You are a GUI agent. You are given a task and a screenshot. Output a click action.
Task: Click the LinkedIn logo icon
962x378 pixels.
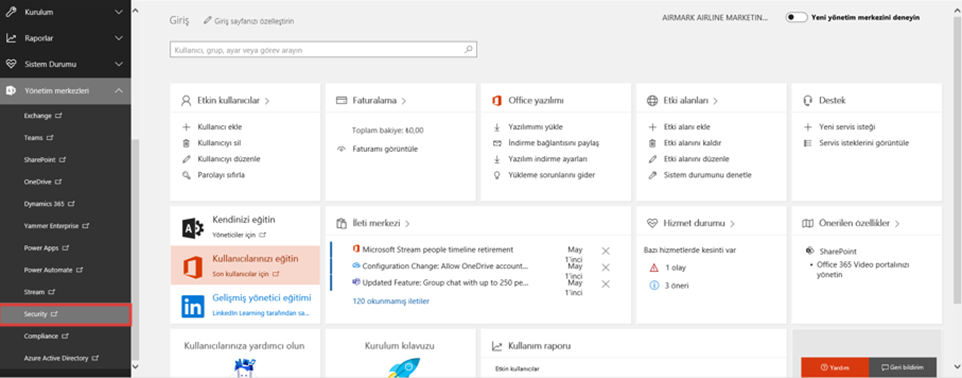coord(193,306)
